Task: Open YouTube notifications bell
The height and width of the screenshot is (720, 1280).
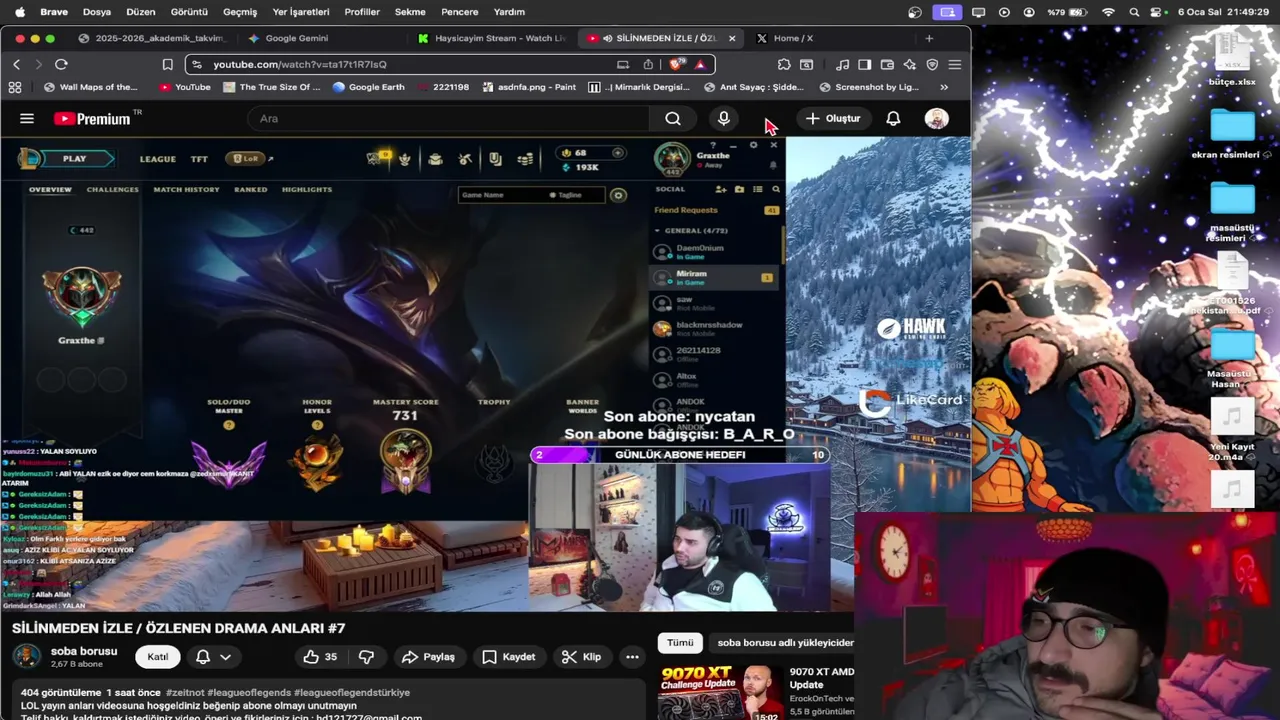Action: click(893, 118)
